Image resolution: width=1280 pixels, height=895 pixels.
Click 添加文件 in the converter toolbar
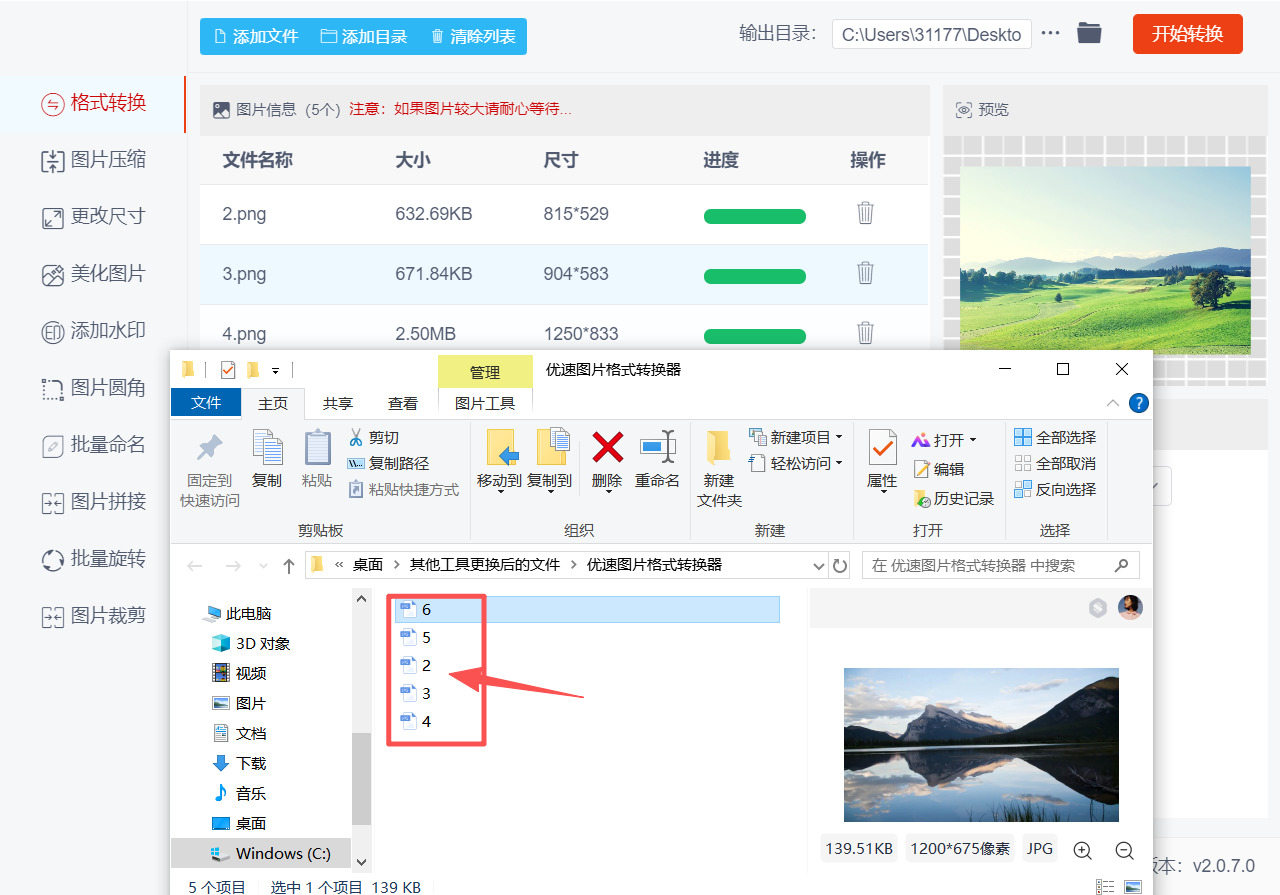[x=256, y=37]
